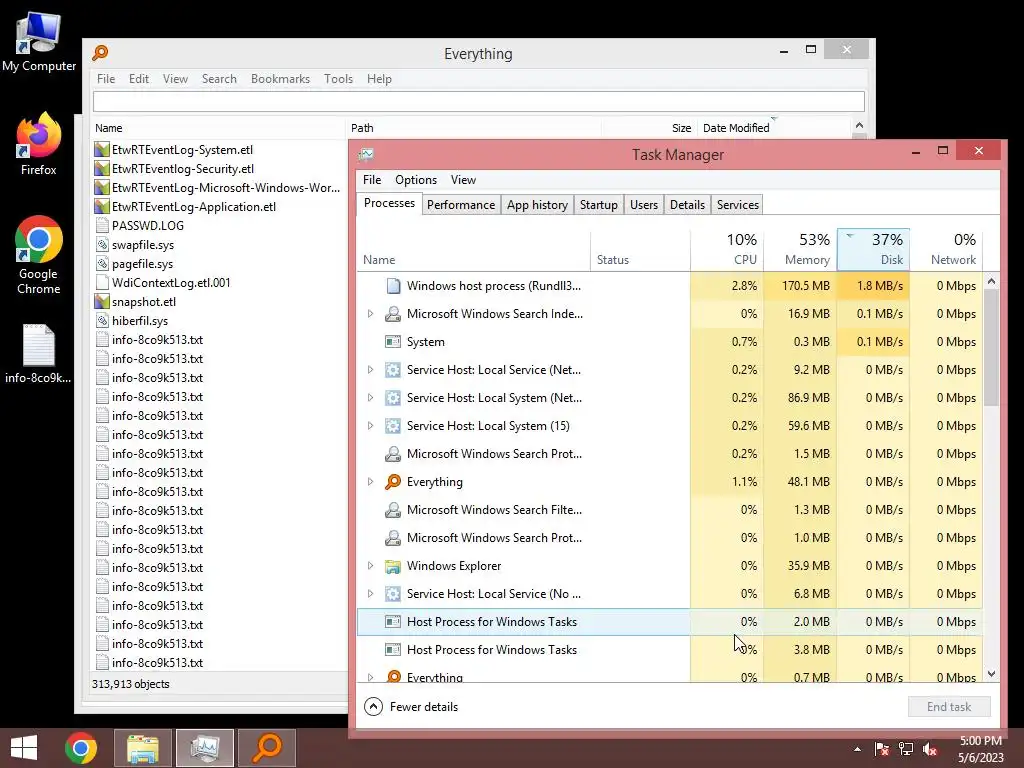Image resolution: width=1024 pixels, height=768 pixels.
Task: Click Everything list scroll up arrow
Action: coord(859,125)
